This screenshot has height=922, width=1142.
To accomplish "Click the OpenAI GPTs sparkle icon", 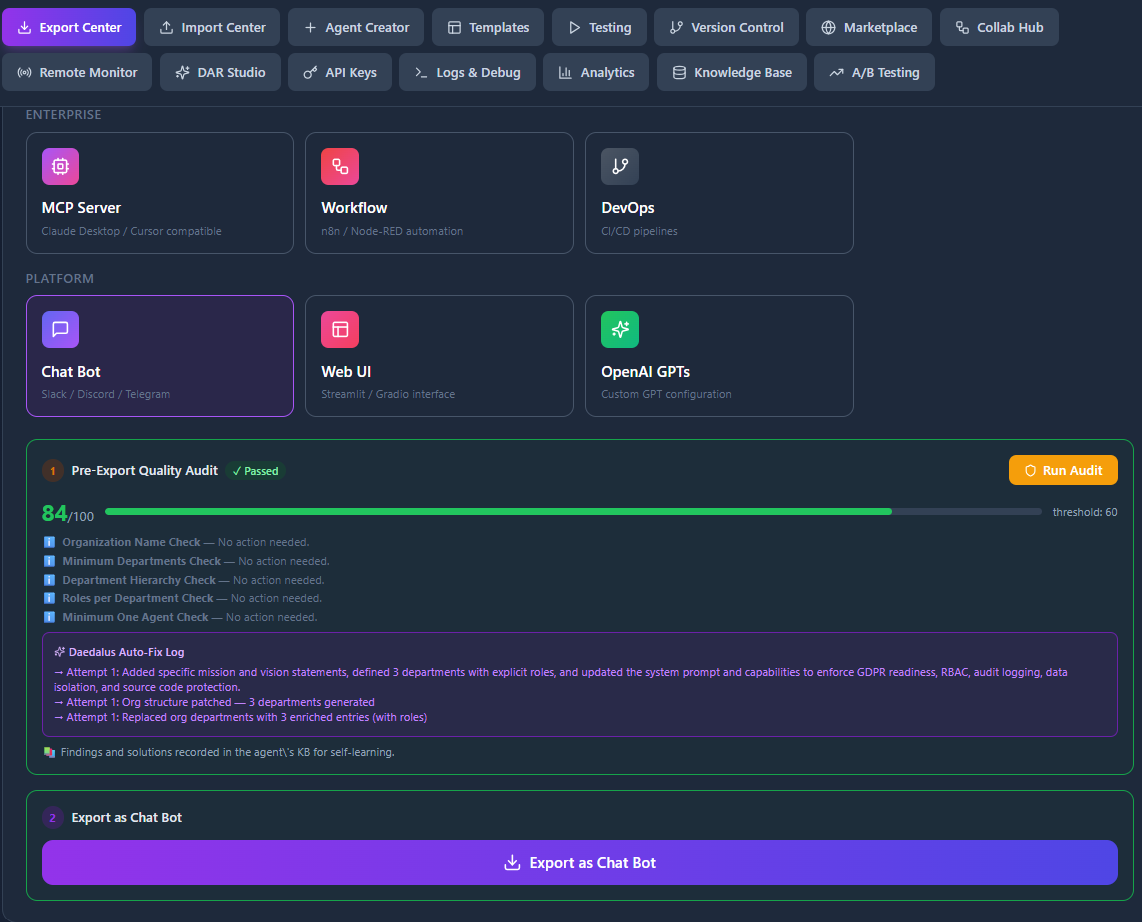I will click(620, 329).
